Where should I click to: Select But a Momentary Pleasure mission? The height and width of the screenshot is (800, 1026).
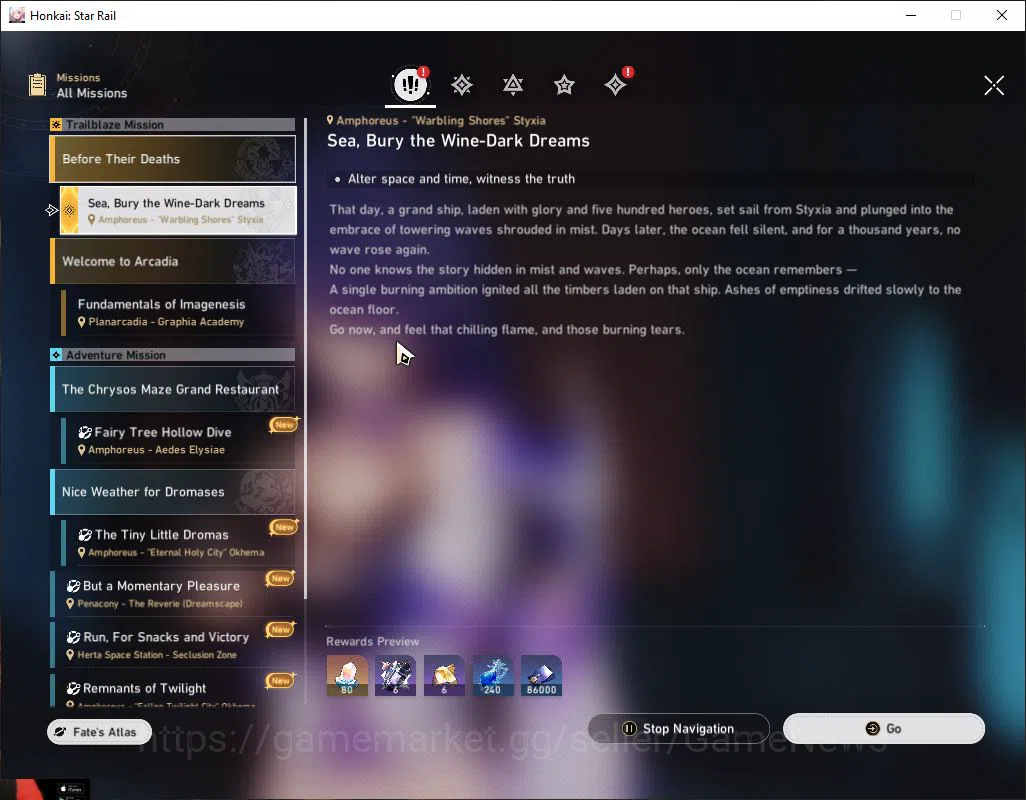(173, 594)
